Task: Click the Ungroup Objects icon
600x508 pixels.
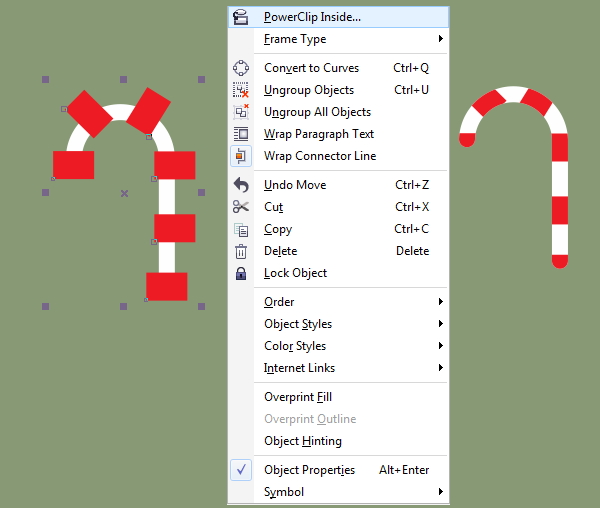Action: click(x=241, y=90)
